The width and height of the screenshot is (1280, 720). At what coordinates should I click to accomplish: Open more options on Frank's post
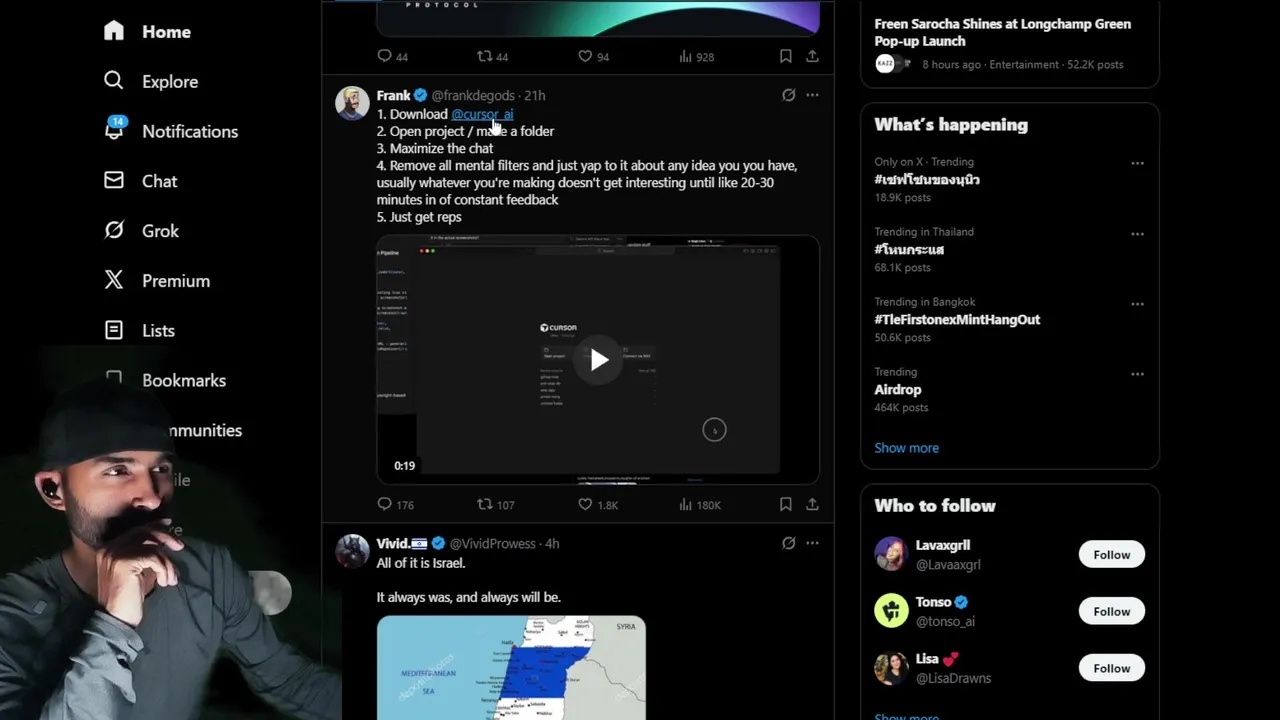click(x=812, y=95)
